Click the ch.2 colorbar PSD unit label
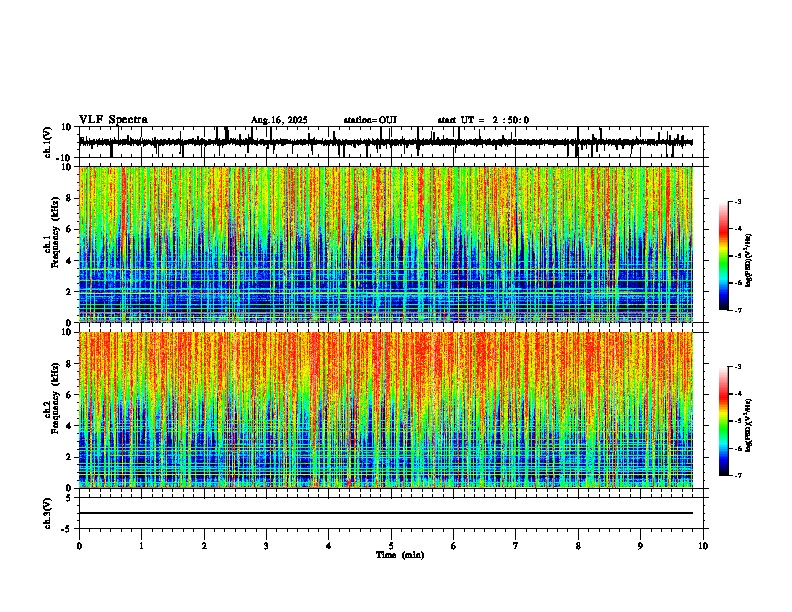The height and width of the screenshot is (612, 792). coord(749,425)
